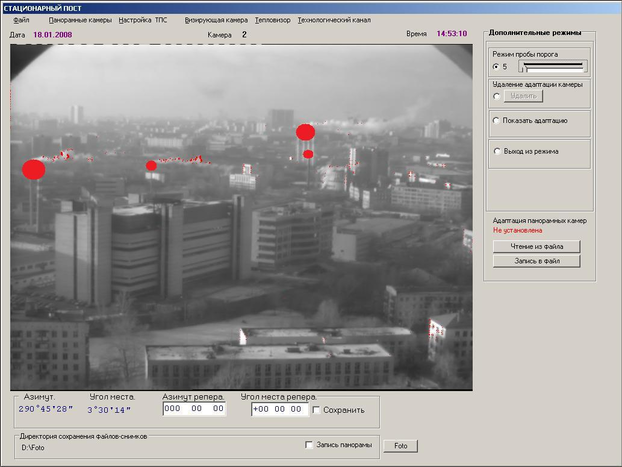The image size is (622, 467).
Task: Select the Показать адаптацию radio option
Action: [497, 120]
